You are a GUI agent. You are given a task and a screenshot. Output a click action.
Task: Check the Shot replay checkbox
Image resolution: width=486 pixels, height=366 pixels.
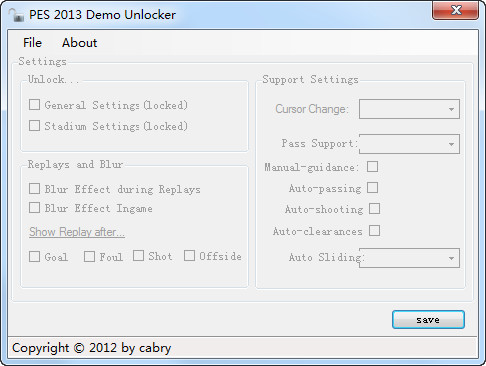139,256
